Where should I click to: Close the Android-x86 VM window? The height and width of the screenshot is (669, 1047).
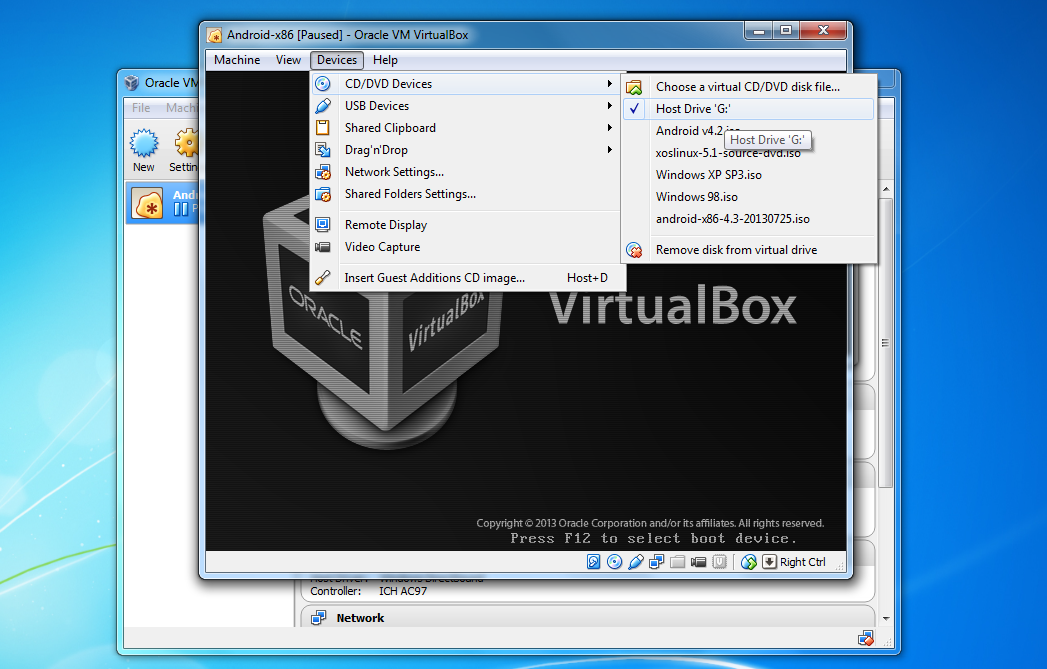coord(823,31)
